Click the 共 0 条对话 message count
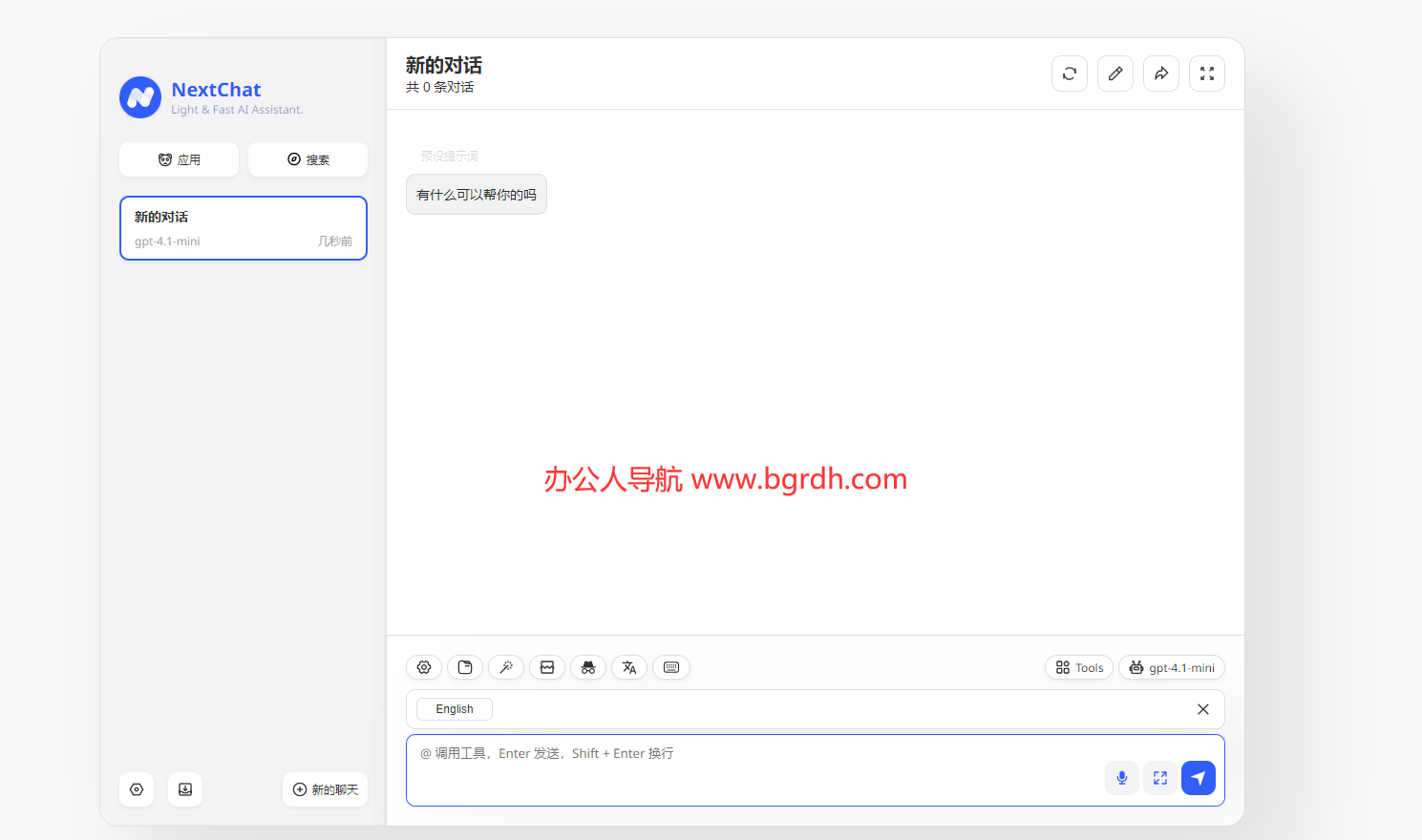Screen dimensions: 1422x840 point(440,87)
